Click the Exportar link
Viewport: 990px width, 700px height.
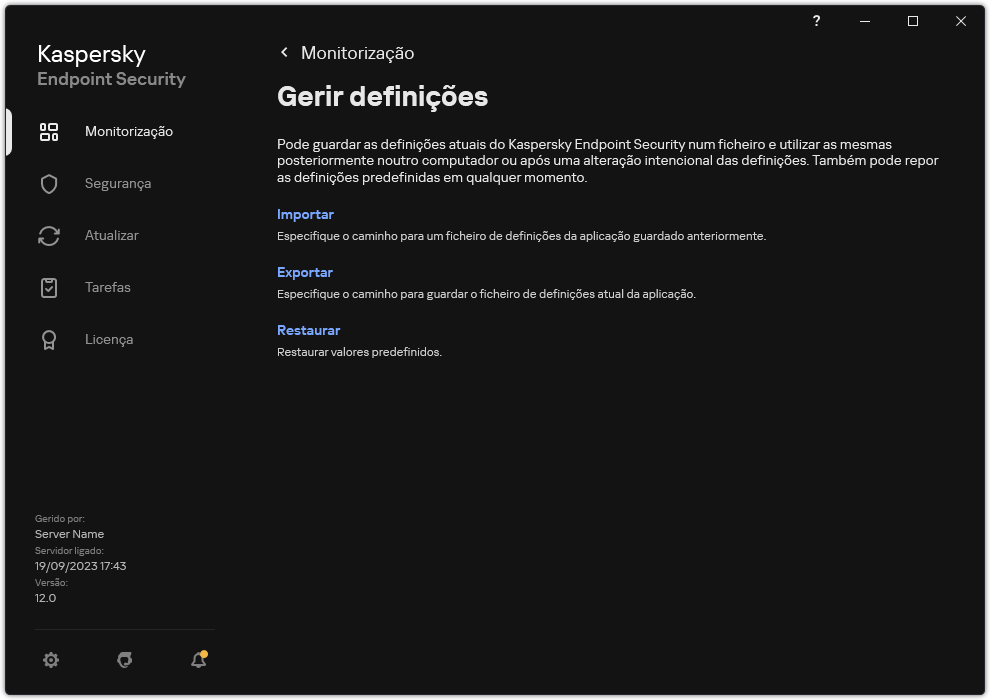305,273
